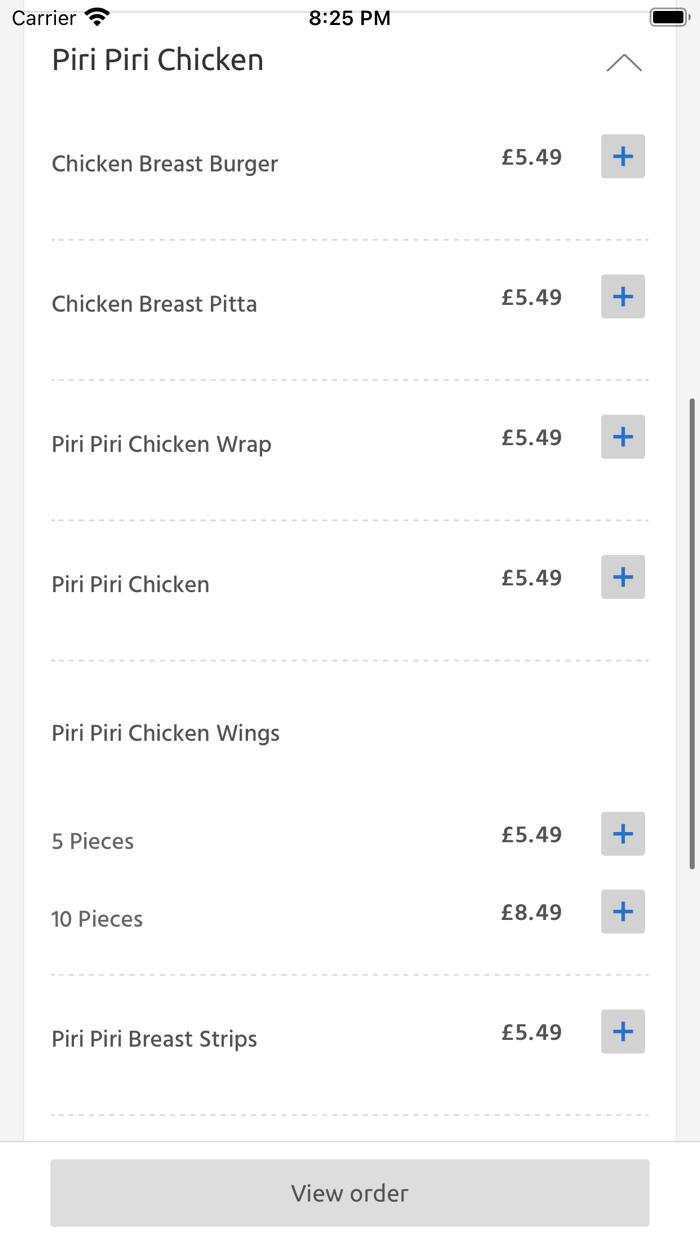Screen dimensions: 700x1244
Task: Click the scrollbar on the right edge
Action: (692, 630)
